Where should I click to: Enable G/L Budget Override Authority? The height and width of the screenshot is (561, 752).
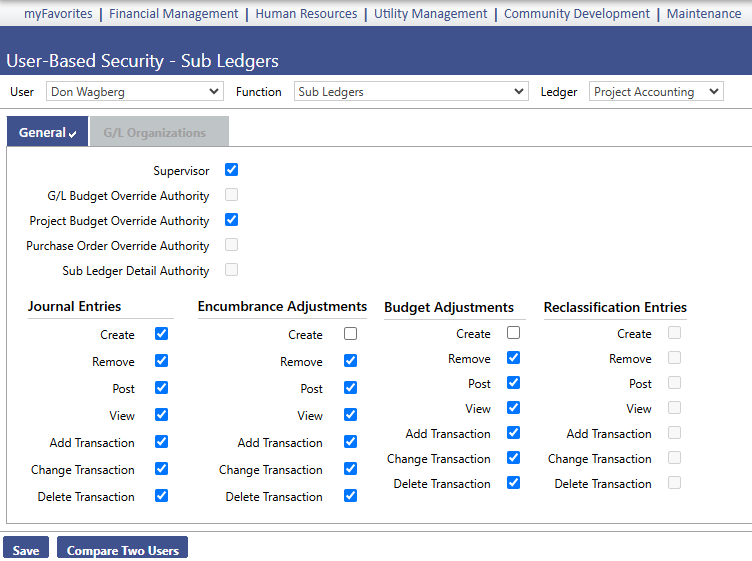coord(231,195)
